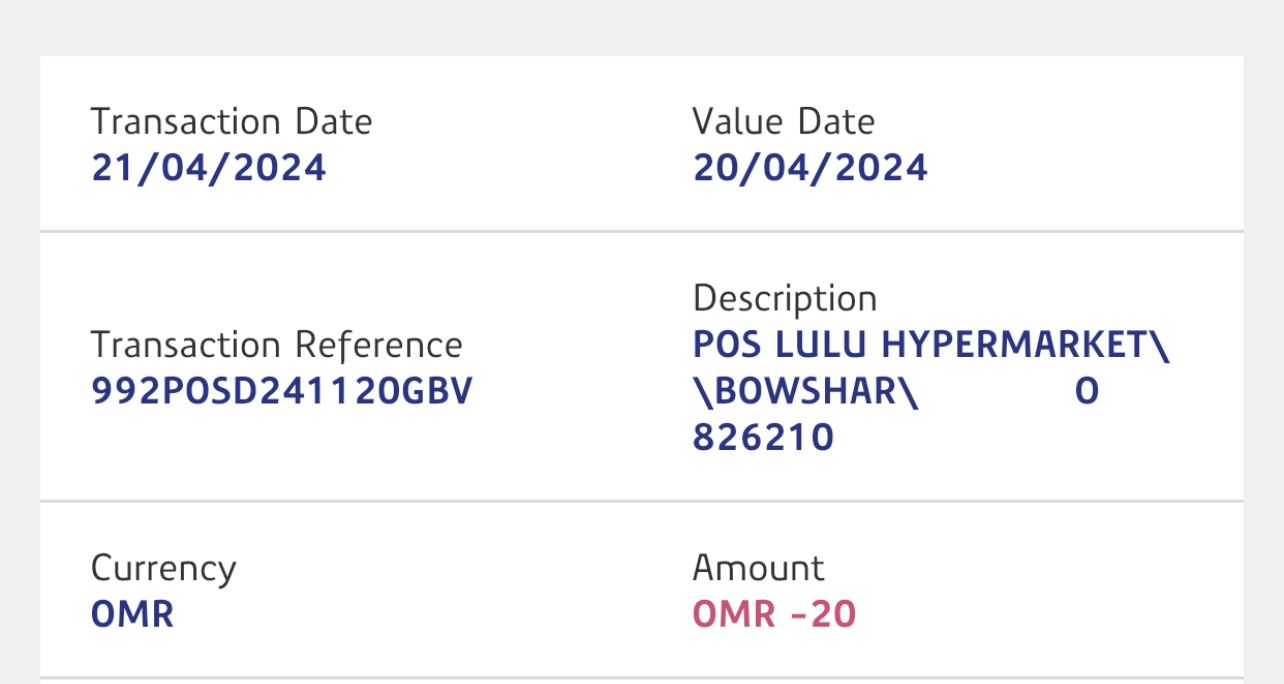Click the Description label
This screenshot has height=684, width=1284.
pyautogui.click(x=784, y=298)
